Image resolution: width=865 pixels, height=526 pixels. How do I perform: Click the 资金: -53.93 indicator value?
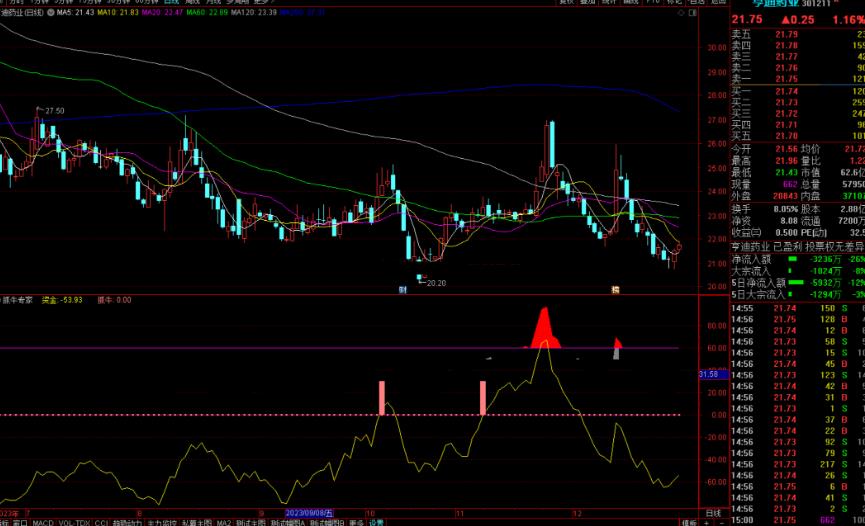62,300
